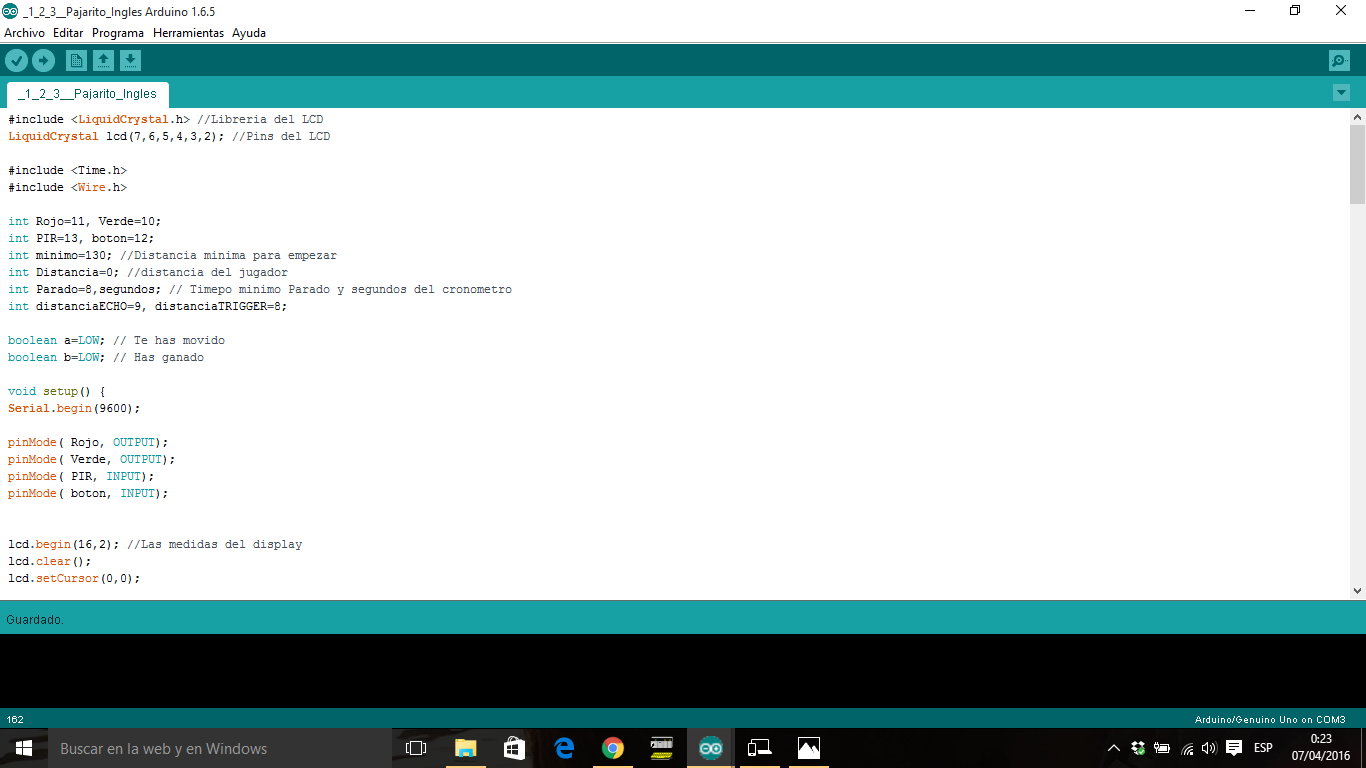Open the Windows Start menu
Viewport: 1366px width, 768px height.
(x=24, y=748)
